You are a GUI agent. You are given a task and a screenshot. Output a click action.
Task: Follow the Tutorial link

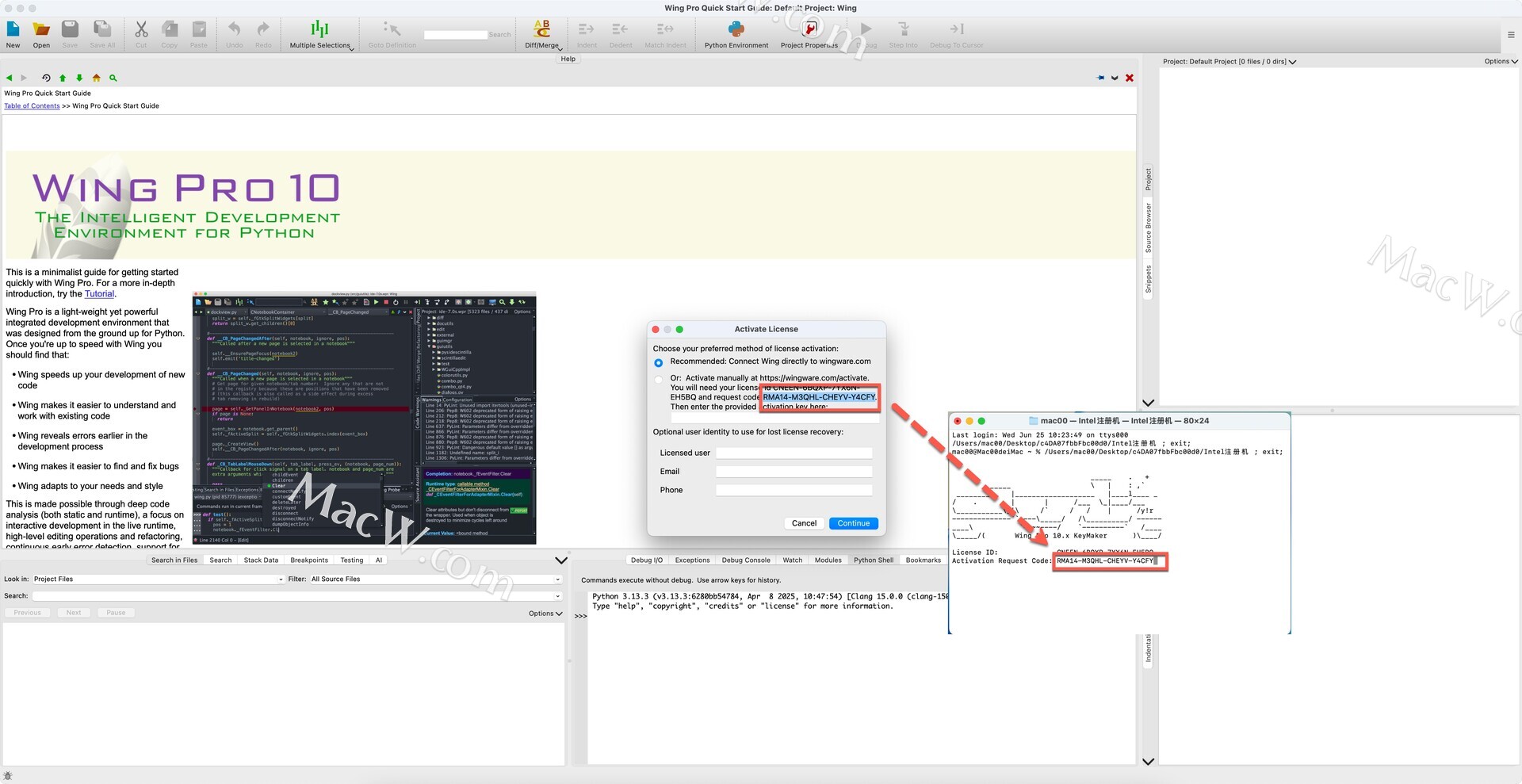click(99, 294)
